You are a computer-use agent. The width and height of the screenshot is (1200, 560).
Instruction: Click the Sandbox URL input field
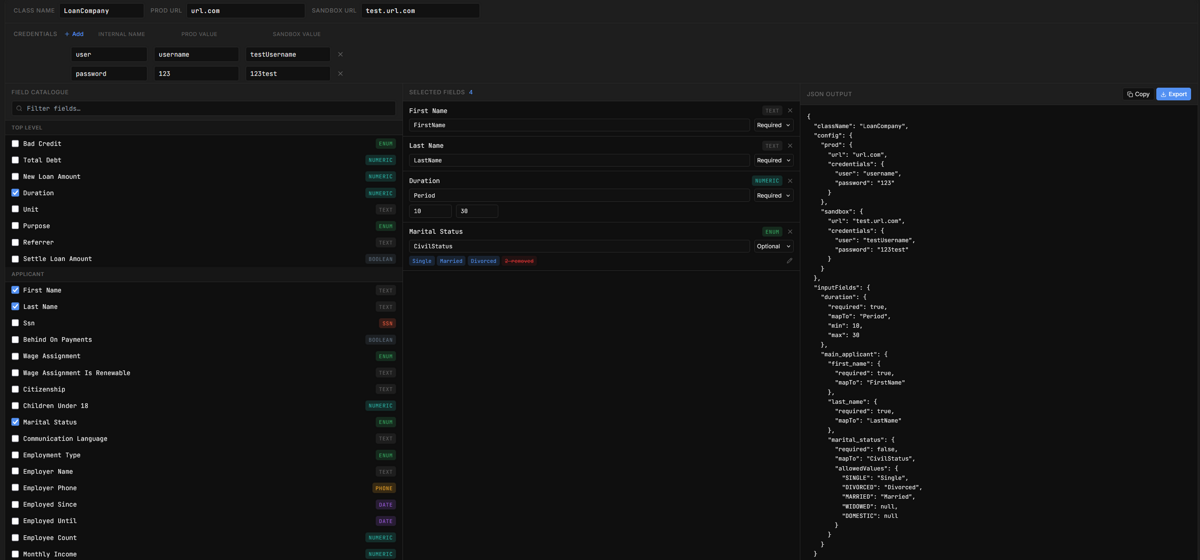tap(420, 11)
